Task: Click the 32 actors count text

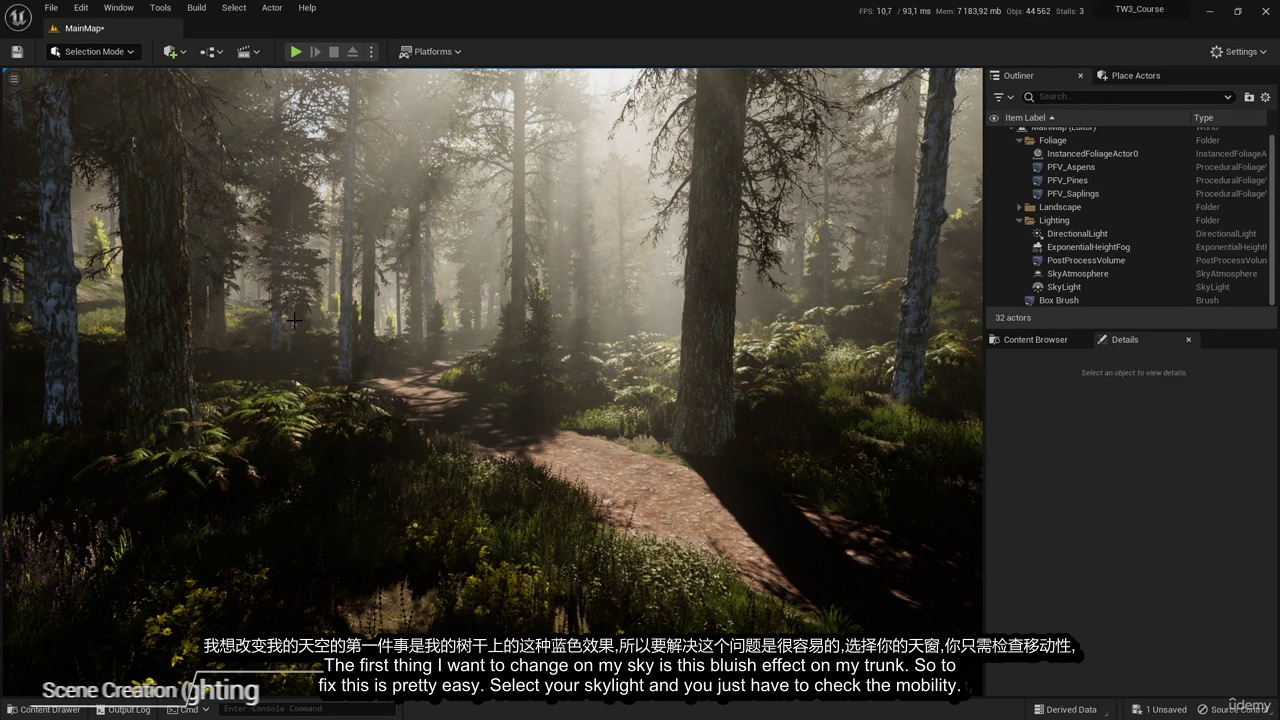Action: [1013, 318]
